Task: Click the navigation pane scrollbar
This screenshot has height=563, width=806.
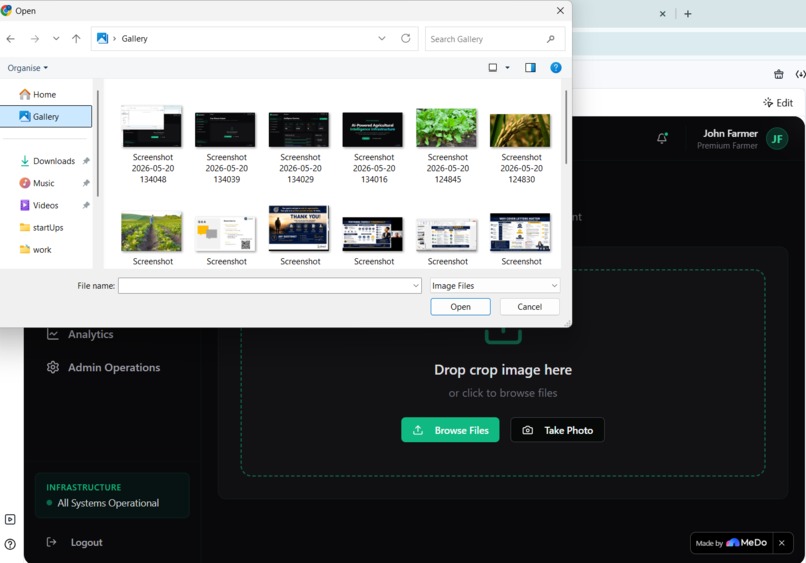Action: click(x=98, y=144)
